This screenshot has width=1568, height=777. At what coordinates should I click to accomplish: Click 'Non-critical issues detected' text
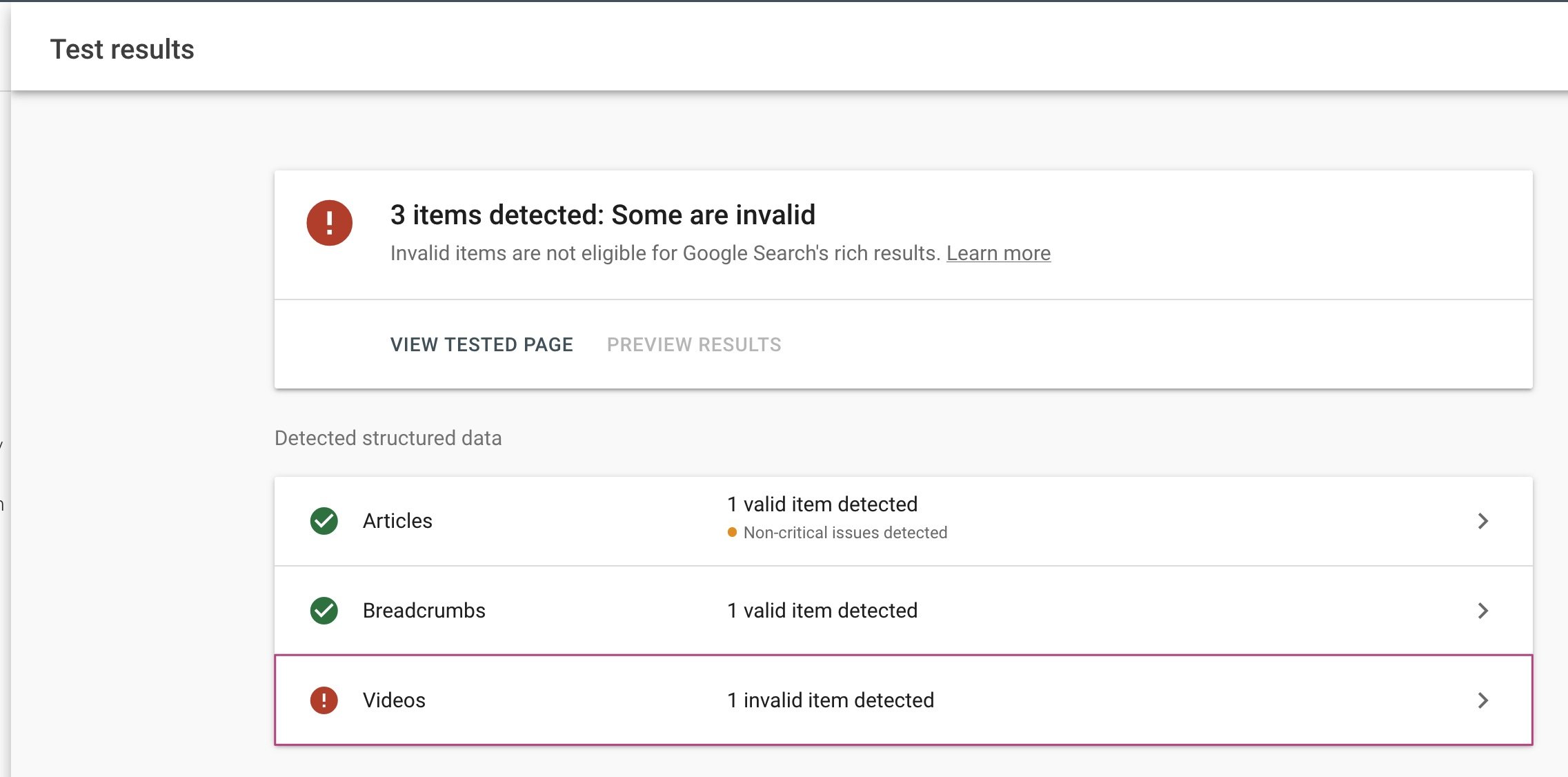click(844, 533)
